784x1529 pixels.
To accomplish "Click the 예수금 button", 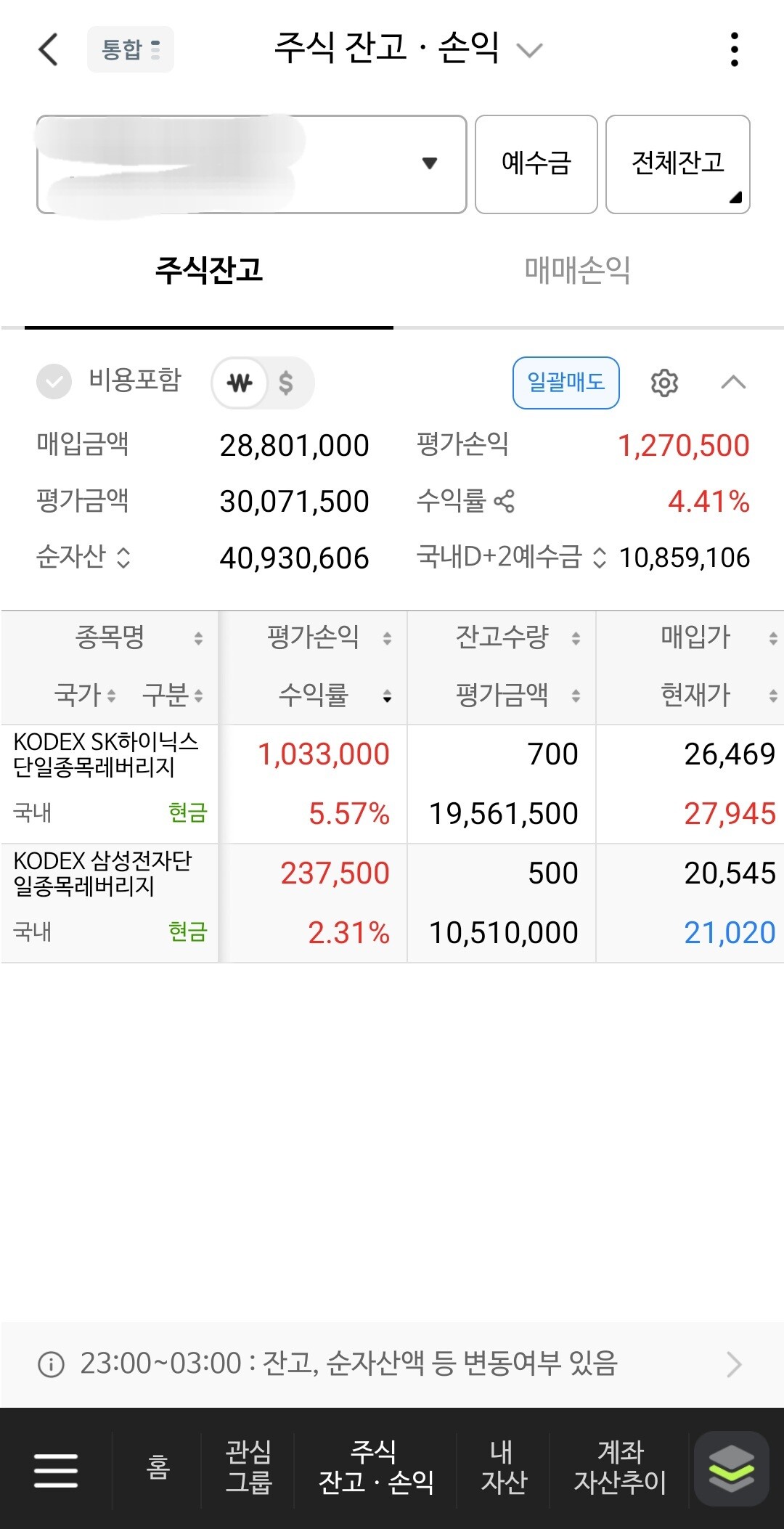I will pos(536,164).
